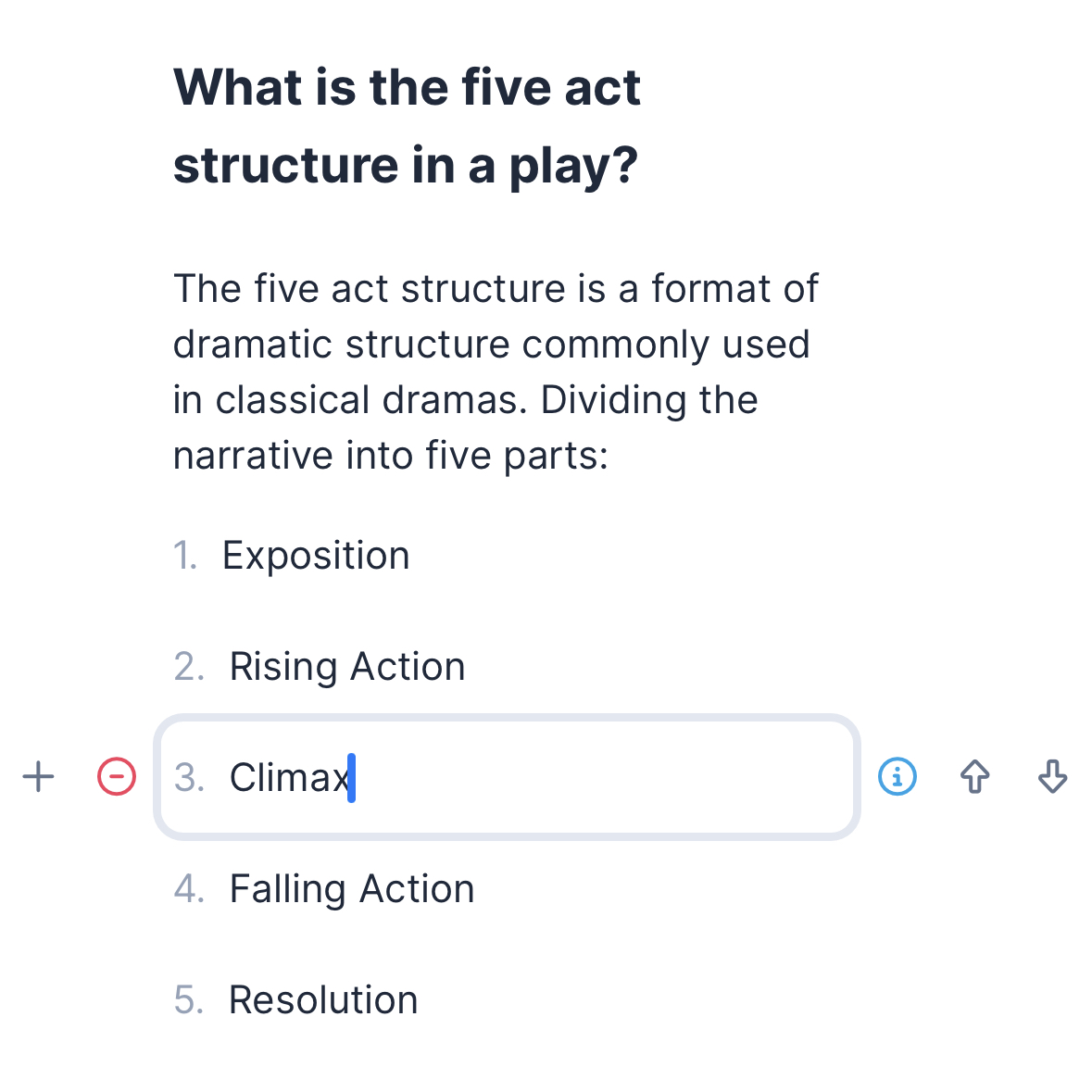Click the 'What is the five act' heading
This screenshot has height=1092, width=1092.
pyautogui.click(x=407, y=127)
